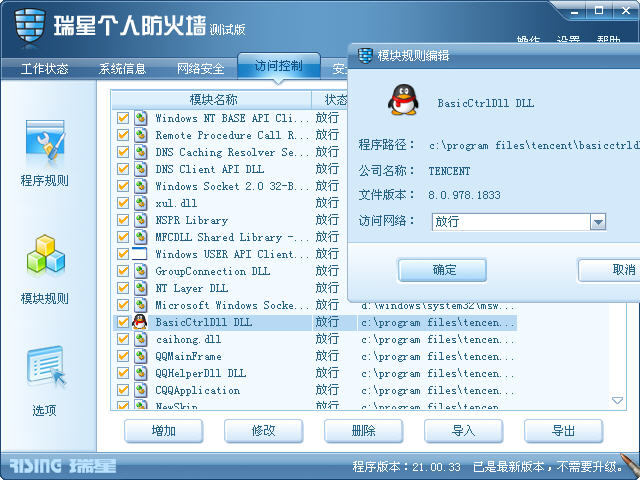Click module icon for NSPR Library
The height and width of the screenshot is (480, 640).
tap(140, 220)
